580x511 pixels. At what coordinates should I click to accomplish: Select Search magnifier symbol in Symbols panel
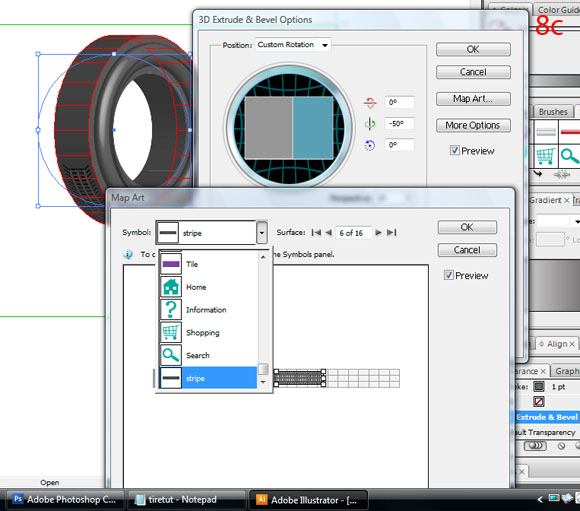[569, 156]
